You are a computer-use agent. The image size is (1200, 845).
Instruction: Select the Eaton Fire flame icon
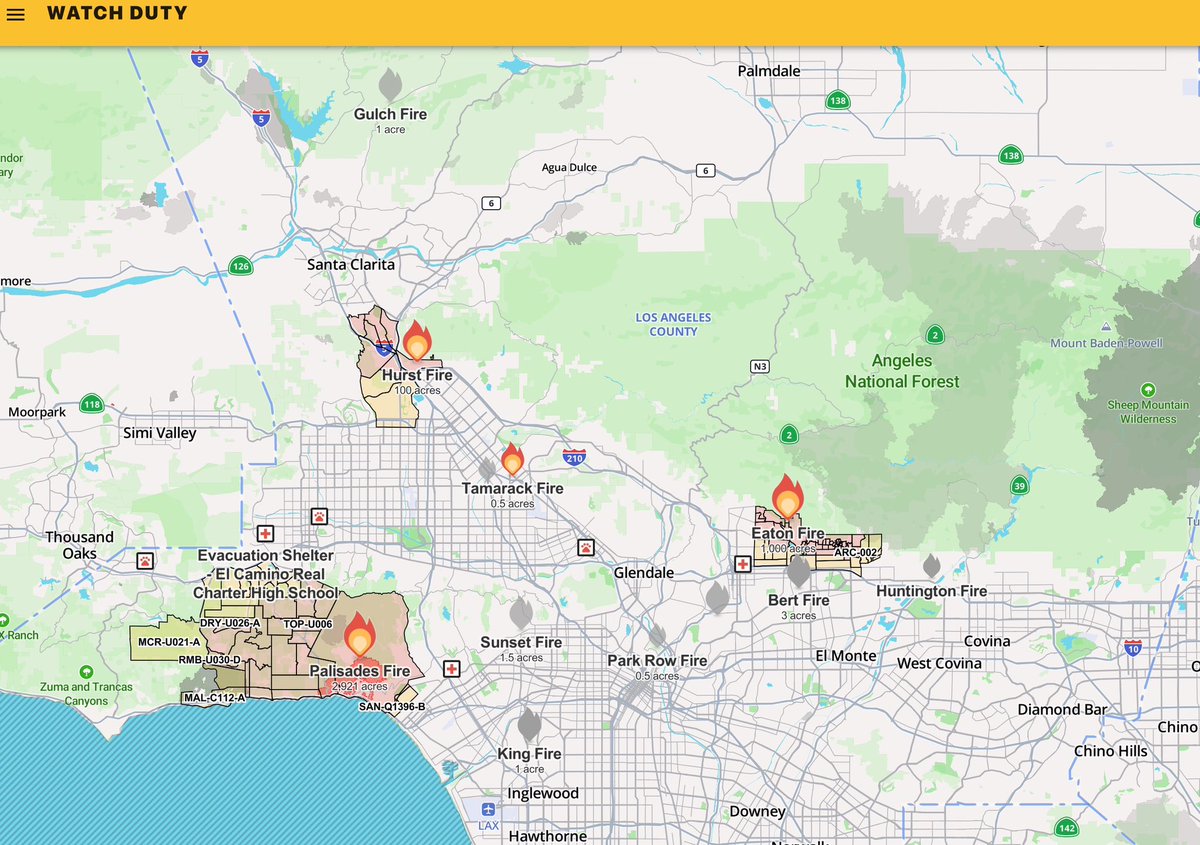pos(788,497)
